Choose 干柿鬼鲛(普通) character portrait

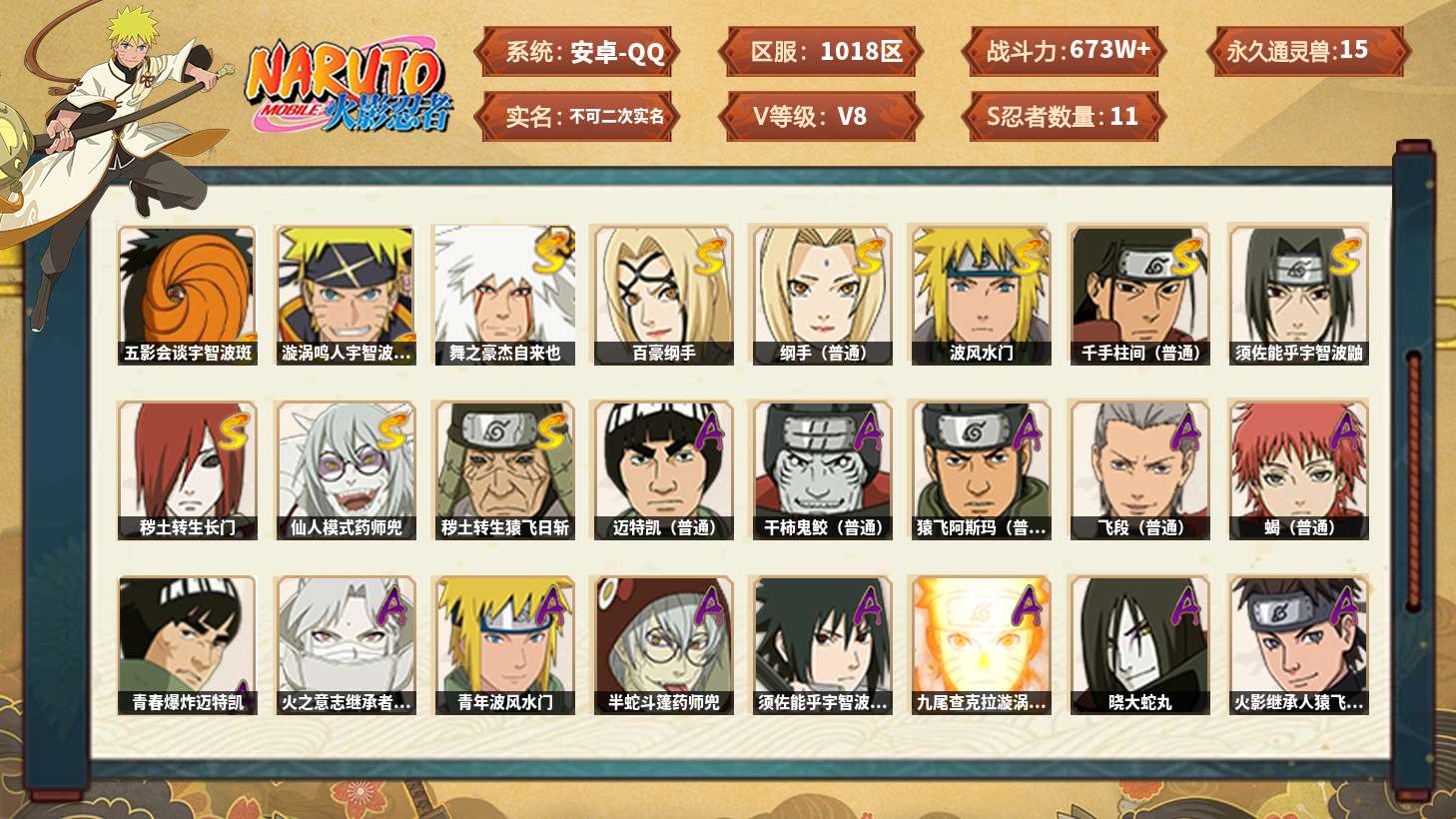[x=822, y=470]
